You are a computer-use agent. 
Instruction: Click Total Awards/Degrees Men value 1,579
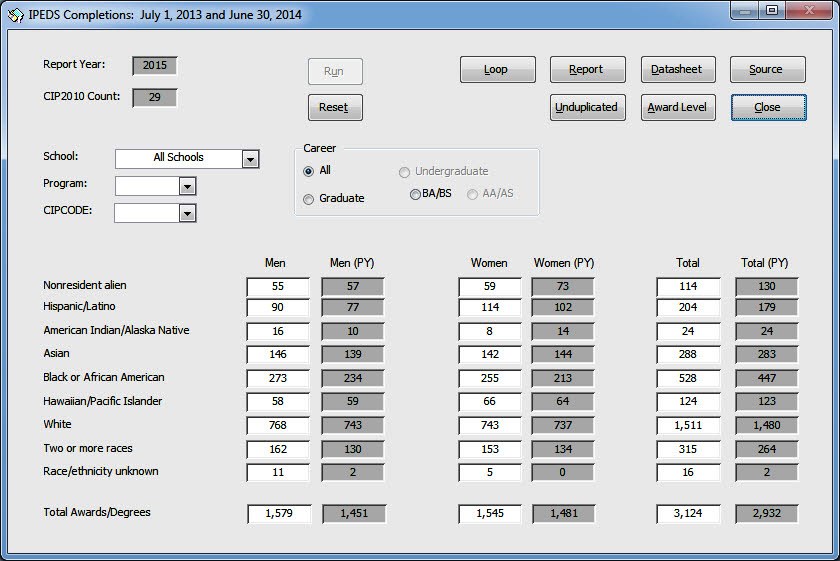coord(279,514)
